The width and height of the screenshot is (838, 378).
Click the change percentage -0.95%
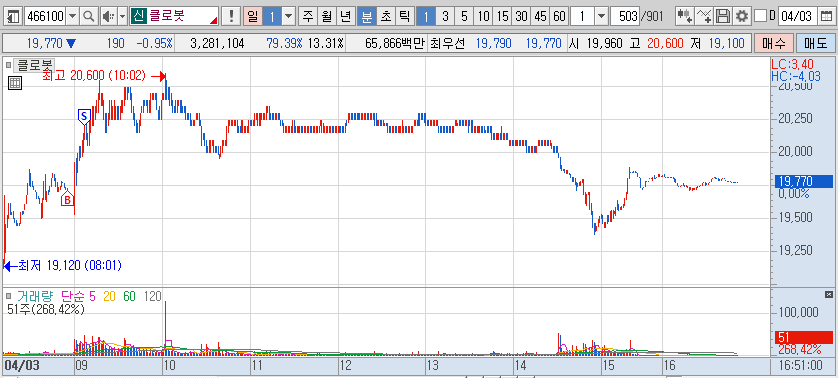coord(154,43)
